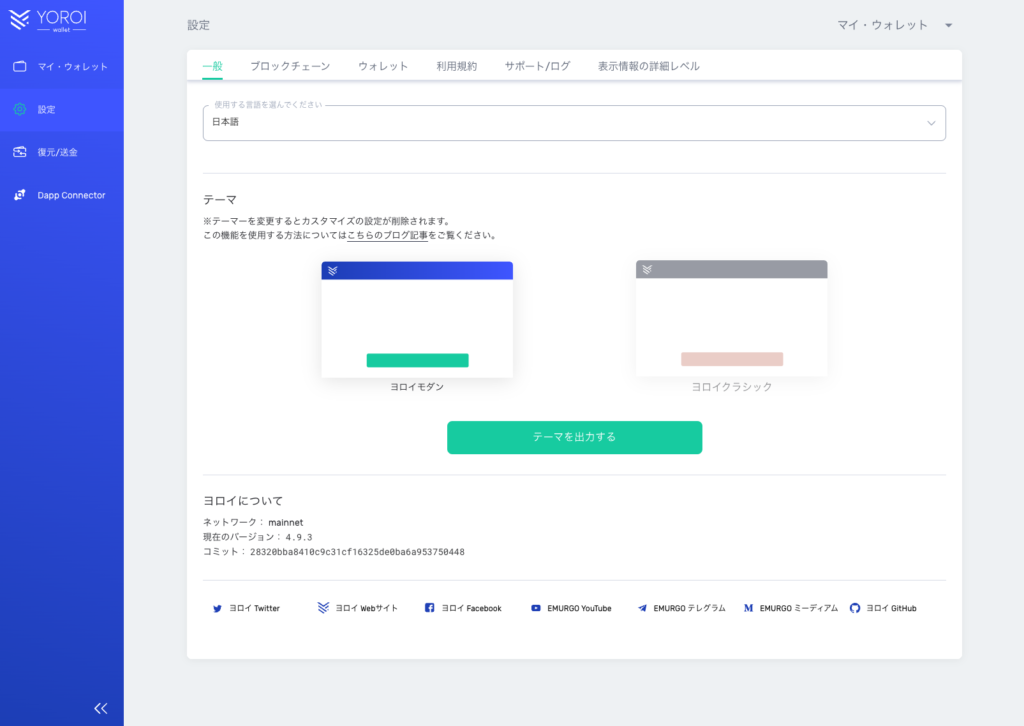This screenshot has height=726, width=1024.
Task: Expand the 日本語 language dropdown
Action: pyautogui.click(x=573, y=123)
